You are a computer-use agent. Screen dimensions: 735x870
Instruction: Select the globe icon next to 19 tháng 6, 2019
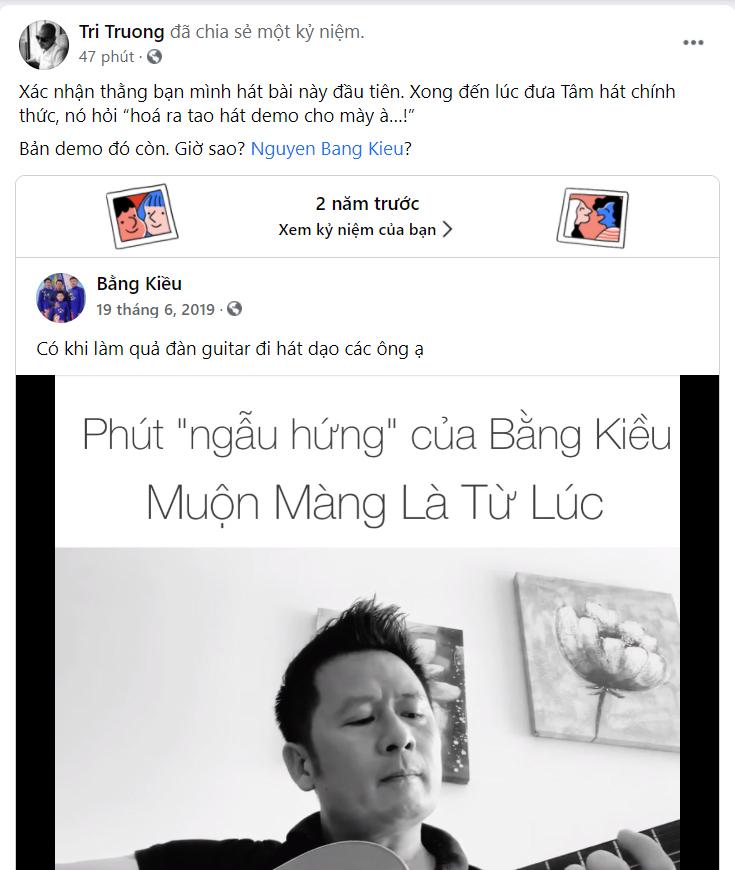[235, 309]
